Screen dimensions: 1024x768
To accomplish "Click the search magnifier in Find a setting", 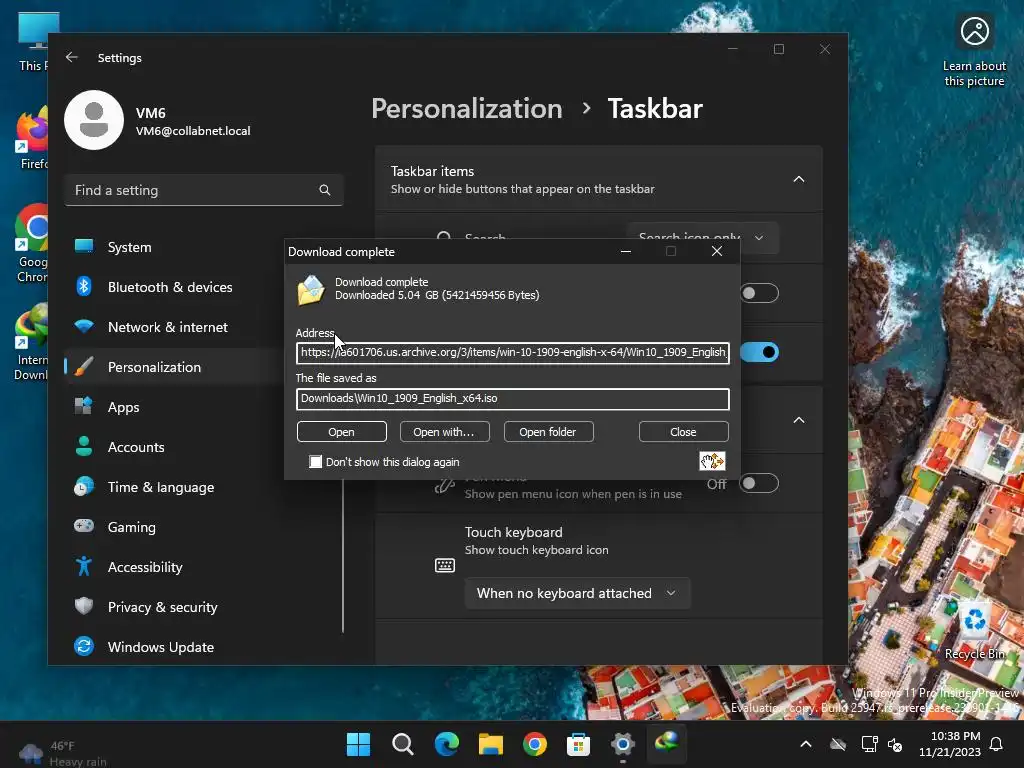I will pos(325,190).
